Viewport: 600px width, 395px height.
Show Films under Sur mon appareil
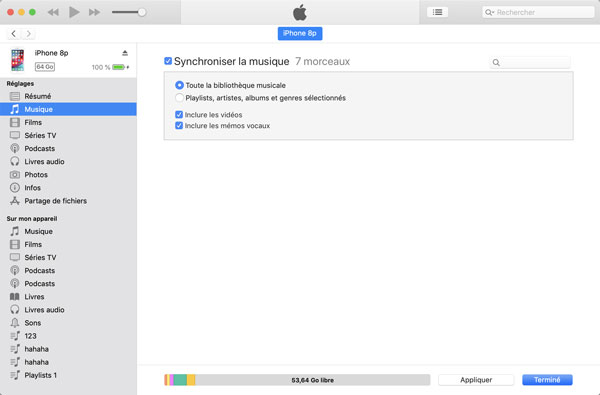pos(68,244)
